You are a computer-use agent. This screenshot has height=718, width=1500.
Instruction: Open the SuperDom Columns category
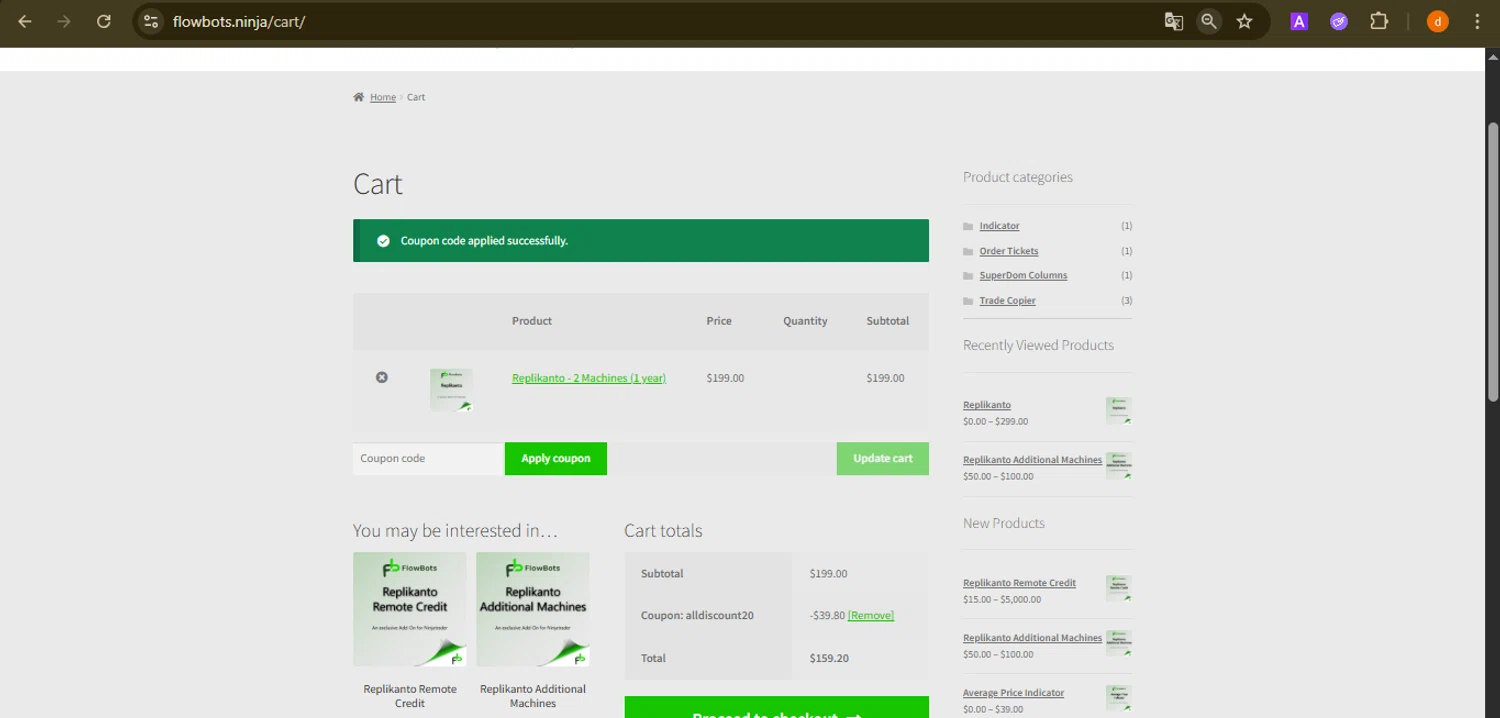(x=1023, y=275)
